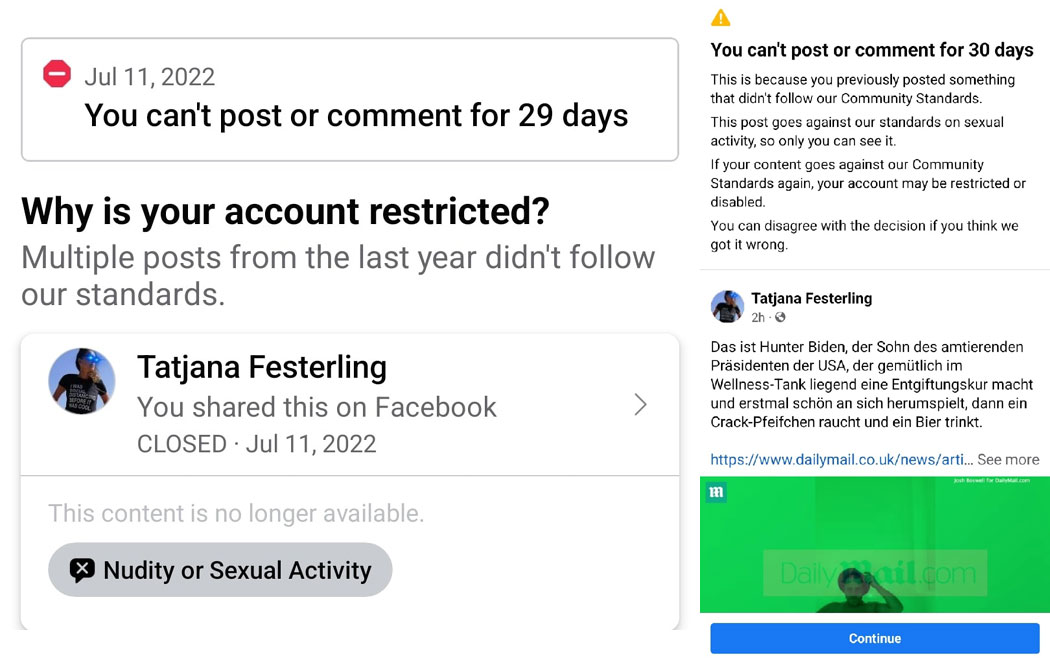Expand the post with See more
The image size is (1050, 660).
coord(1008,459)
